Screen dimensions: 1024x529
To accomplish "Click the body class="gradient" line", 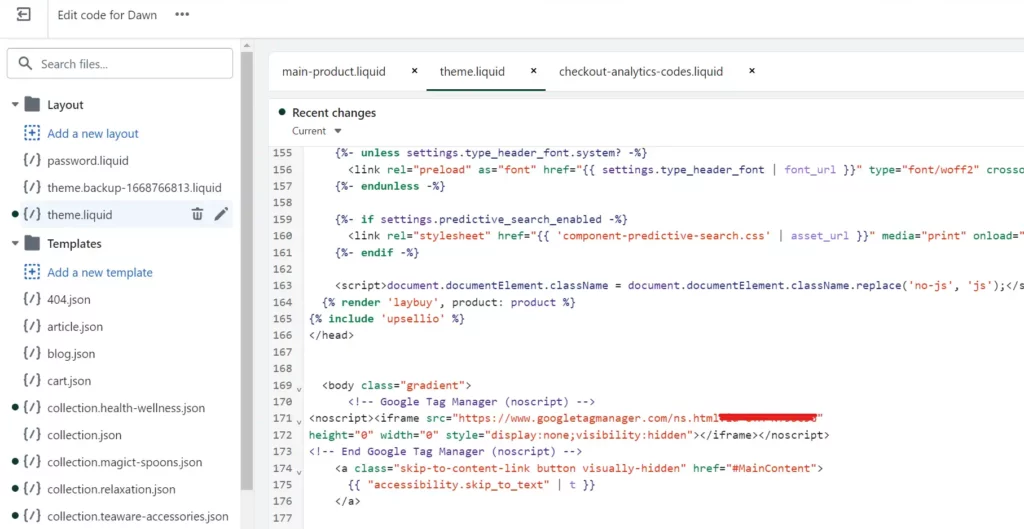I will (396, 385).
